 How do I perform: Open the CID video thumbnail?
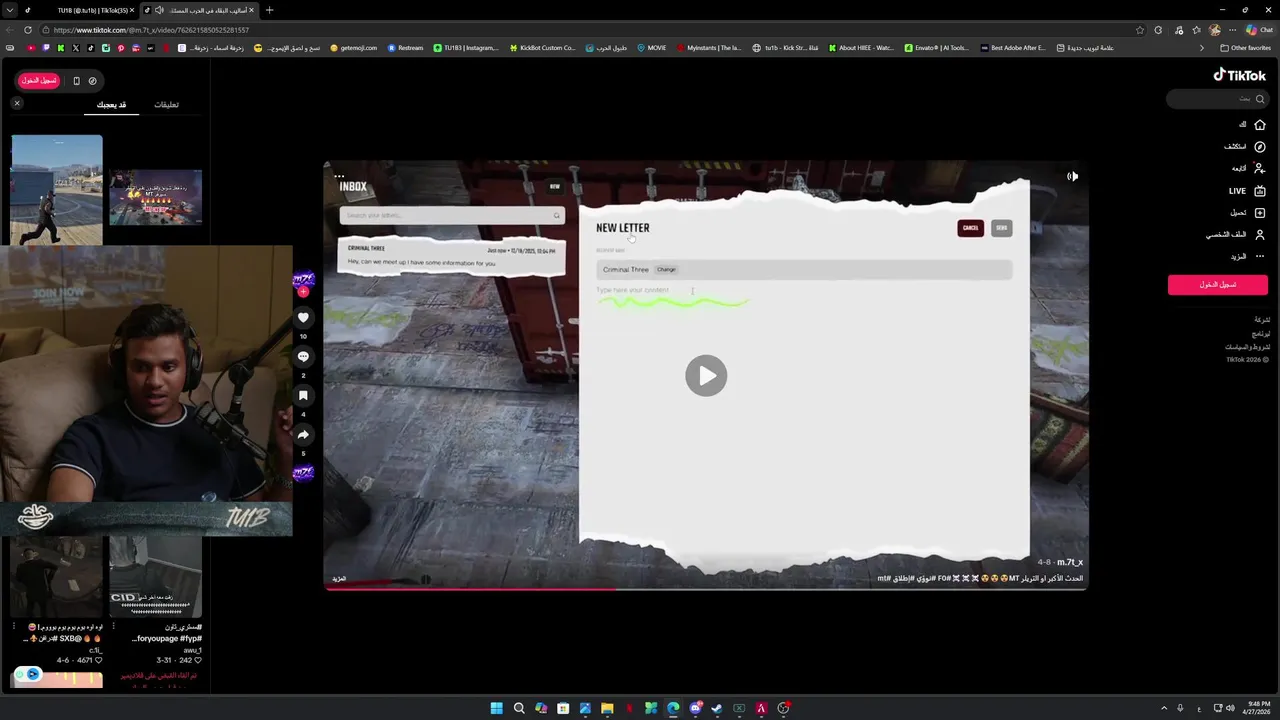[155, 577]
